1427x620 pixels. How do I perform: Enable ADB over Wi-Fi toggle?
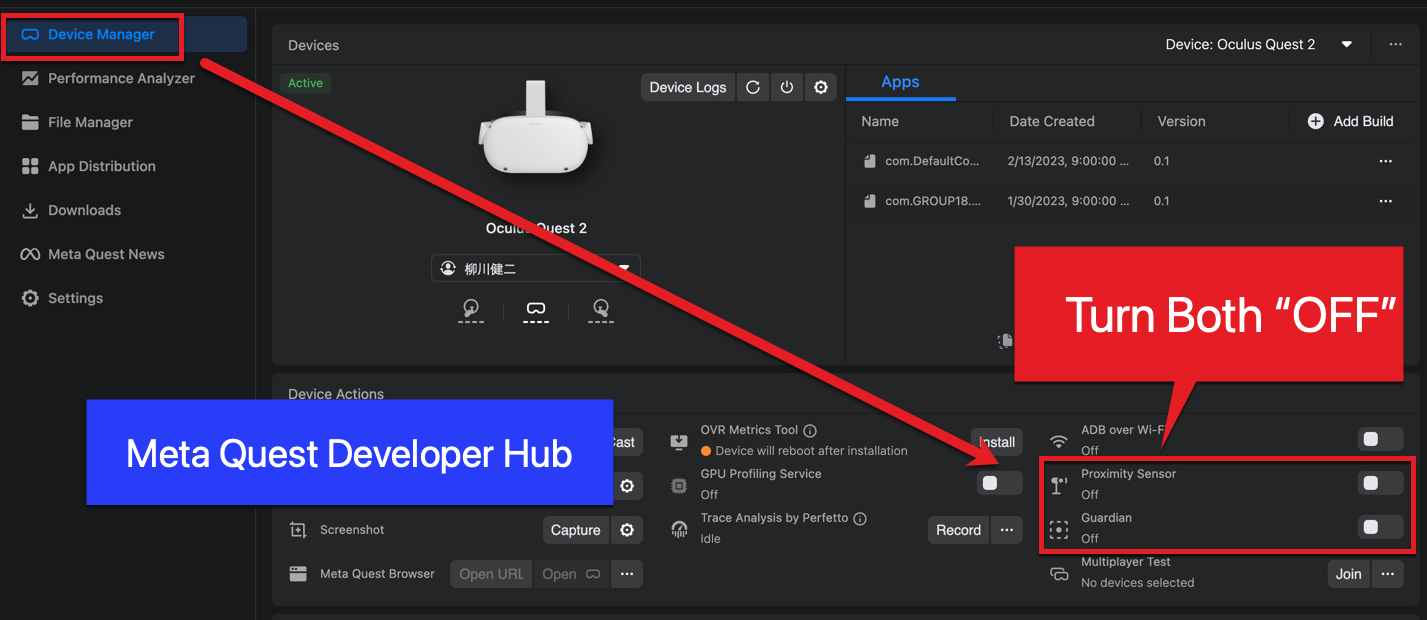[1379, 439]
